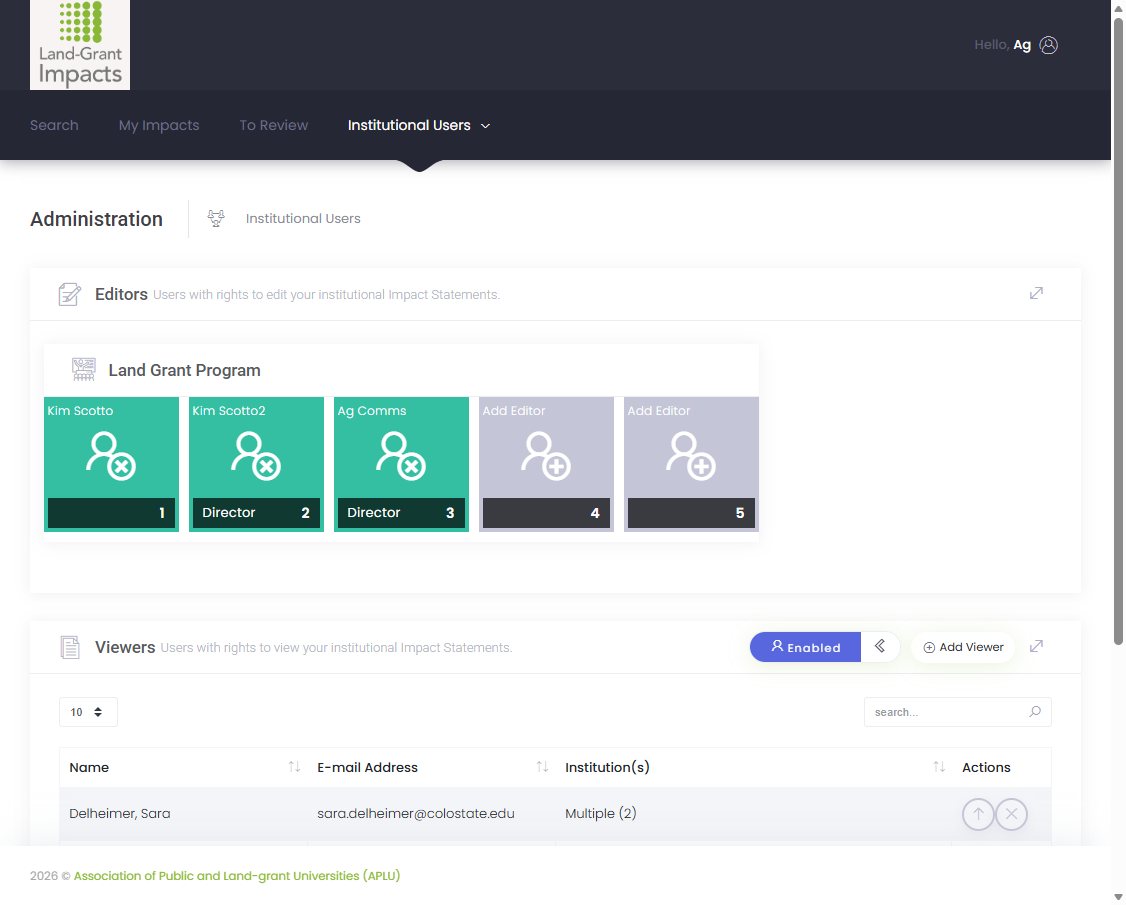Click the Land-Grant Impacts logo
The width and height of the screenshot is (1126, 905).
pyautogui.click(x=80, y=45)
